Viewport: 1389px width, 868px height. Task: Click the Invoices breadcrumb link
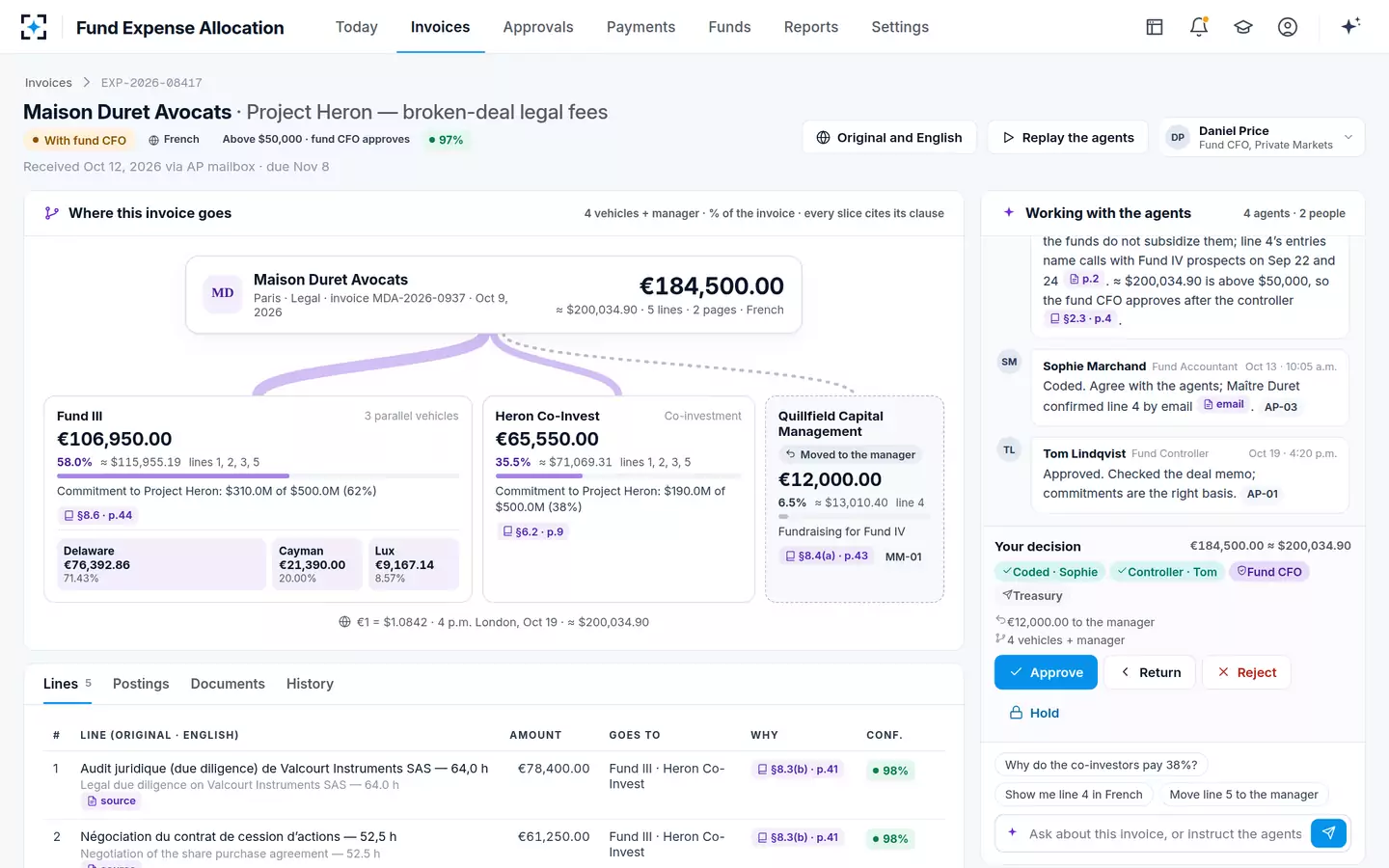coord(48,83)
